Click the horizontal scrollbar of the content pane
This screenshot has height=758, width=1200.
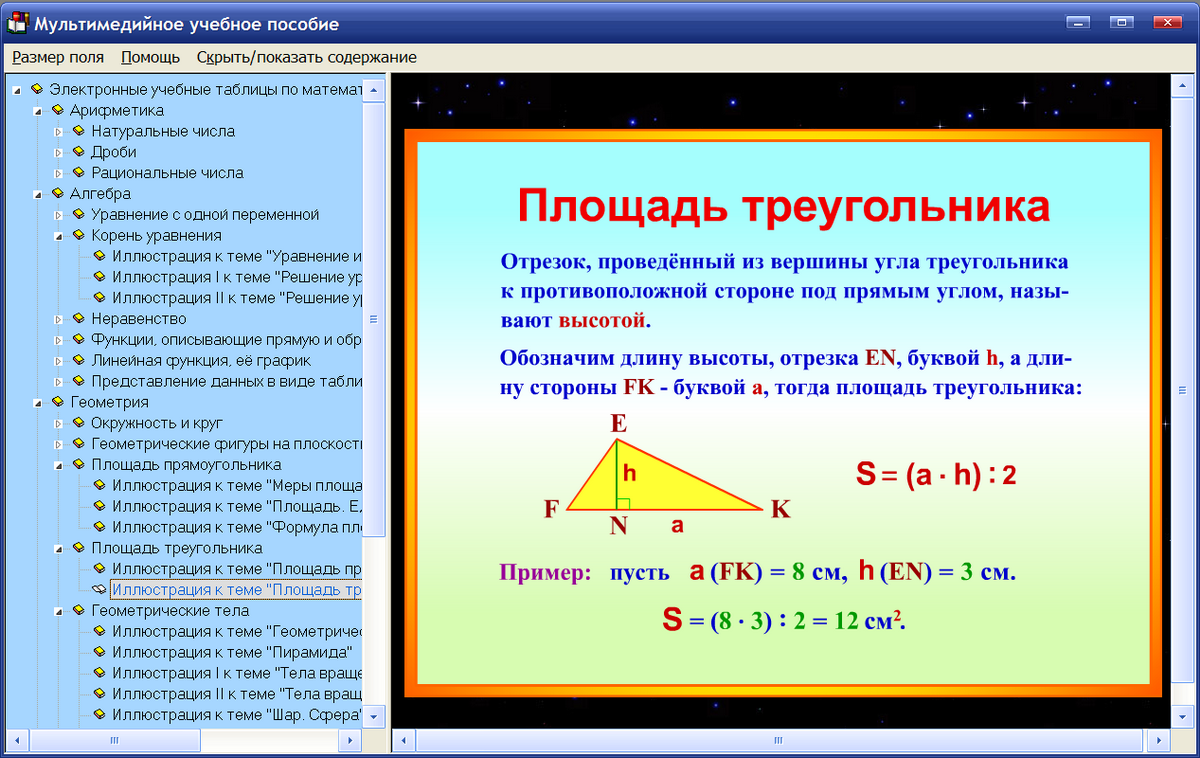coord(777,738)
